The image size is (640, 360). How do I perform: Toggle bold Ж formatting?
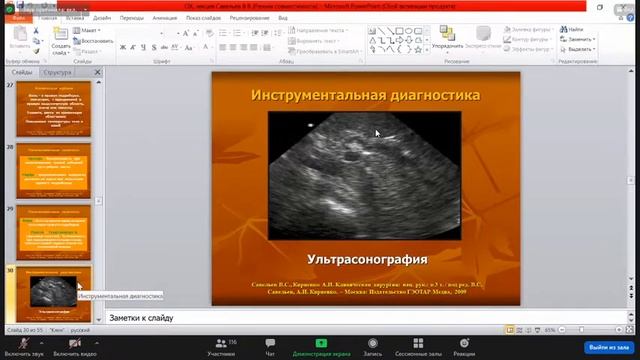click(123, 48)
